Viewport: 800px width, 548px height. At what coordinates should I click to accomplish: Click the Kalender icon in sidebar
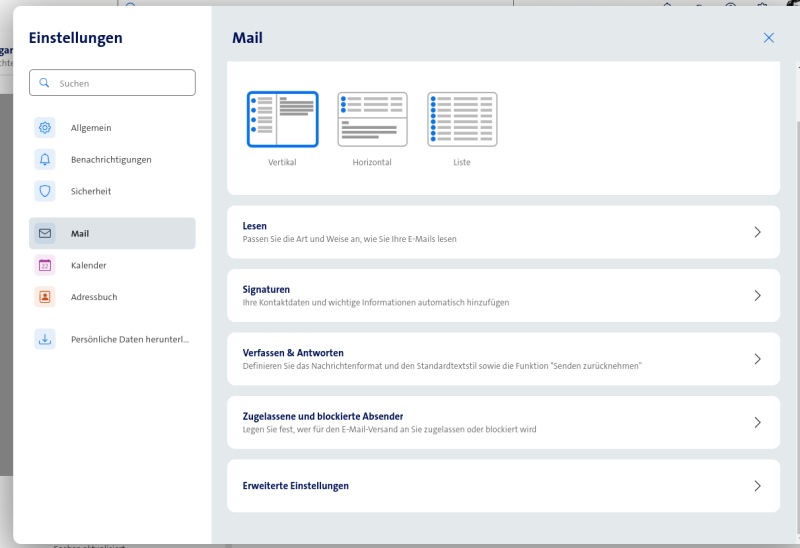(45, 265)
